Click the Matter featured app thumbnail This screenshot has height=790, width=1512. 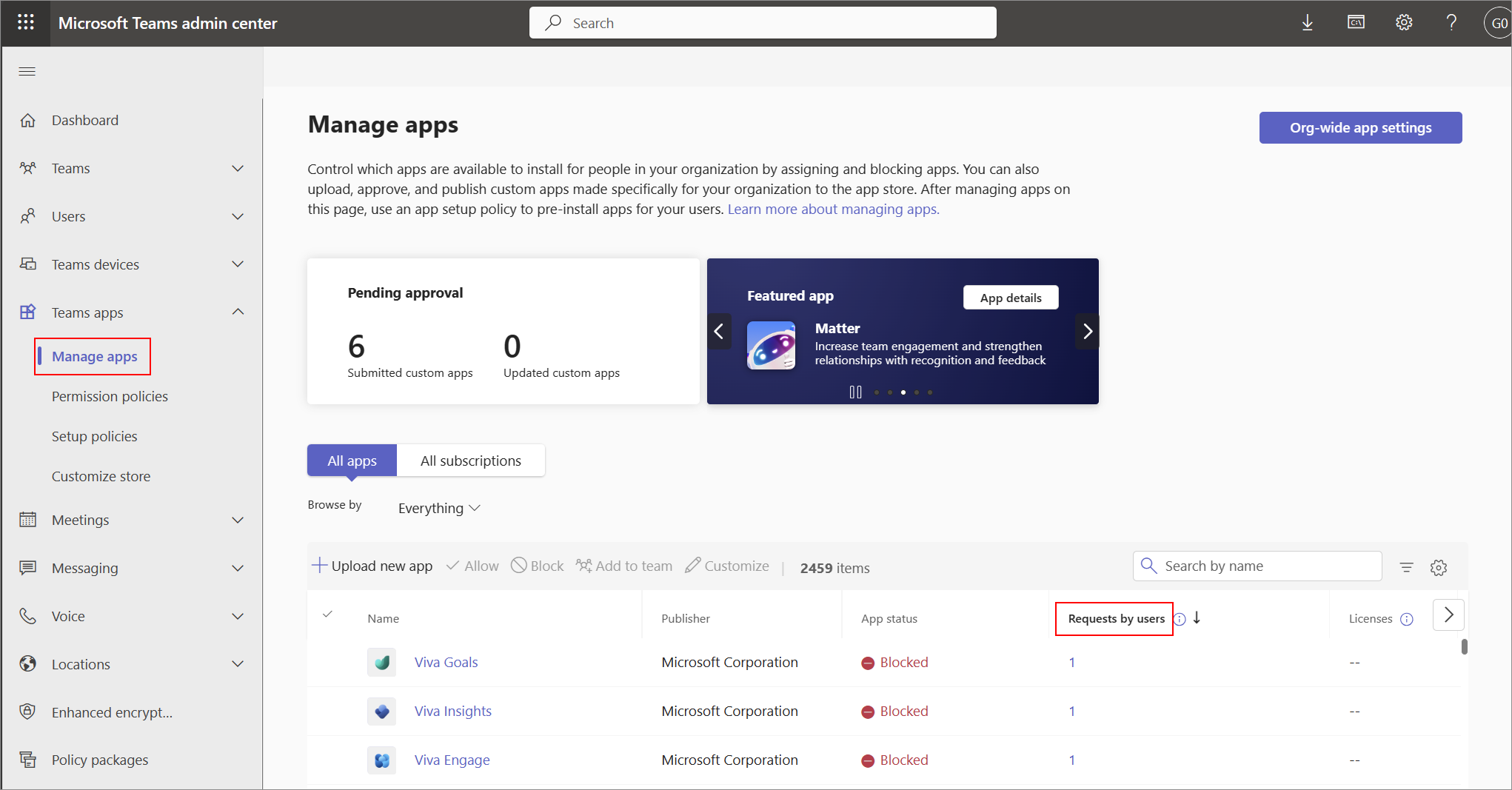click(x=772, y=345)
